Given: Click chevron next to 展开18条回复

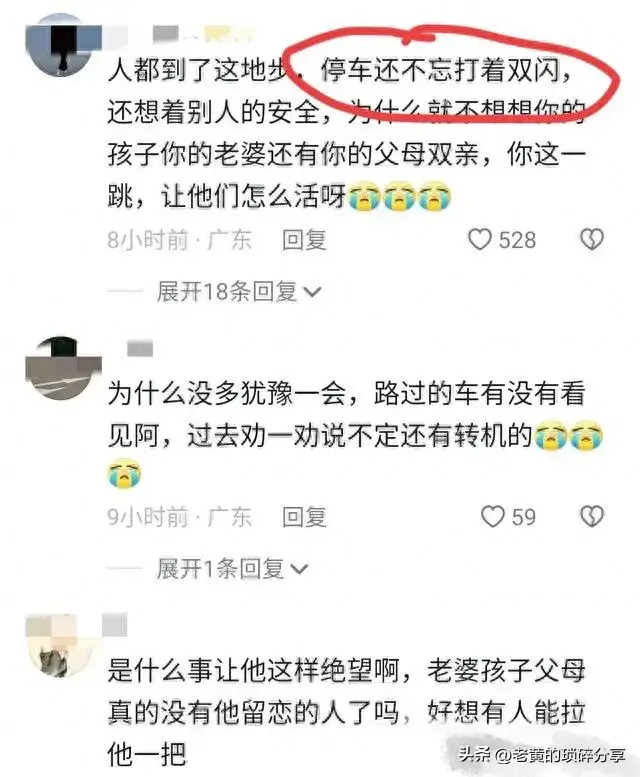Looking at the screenshot, I should tap(312, 292).
